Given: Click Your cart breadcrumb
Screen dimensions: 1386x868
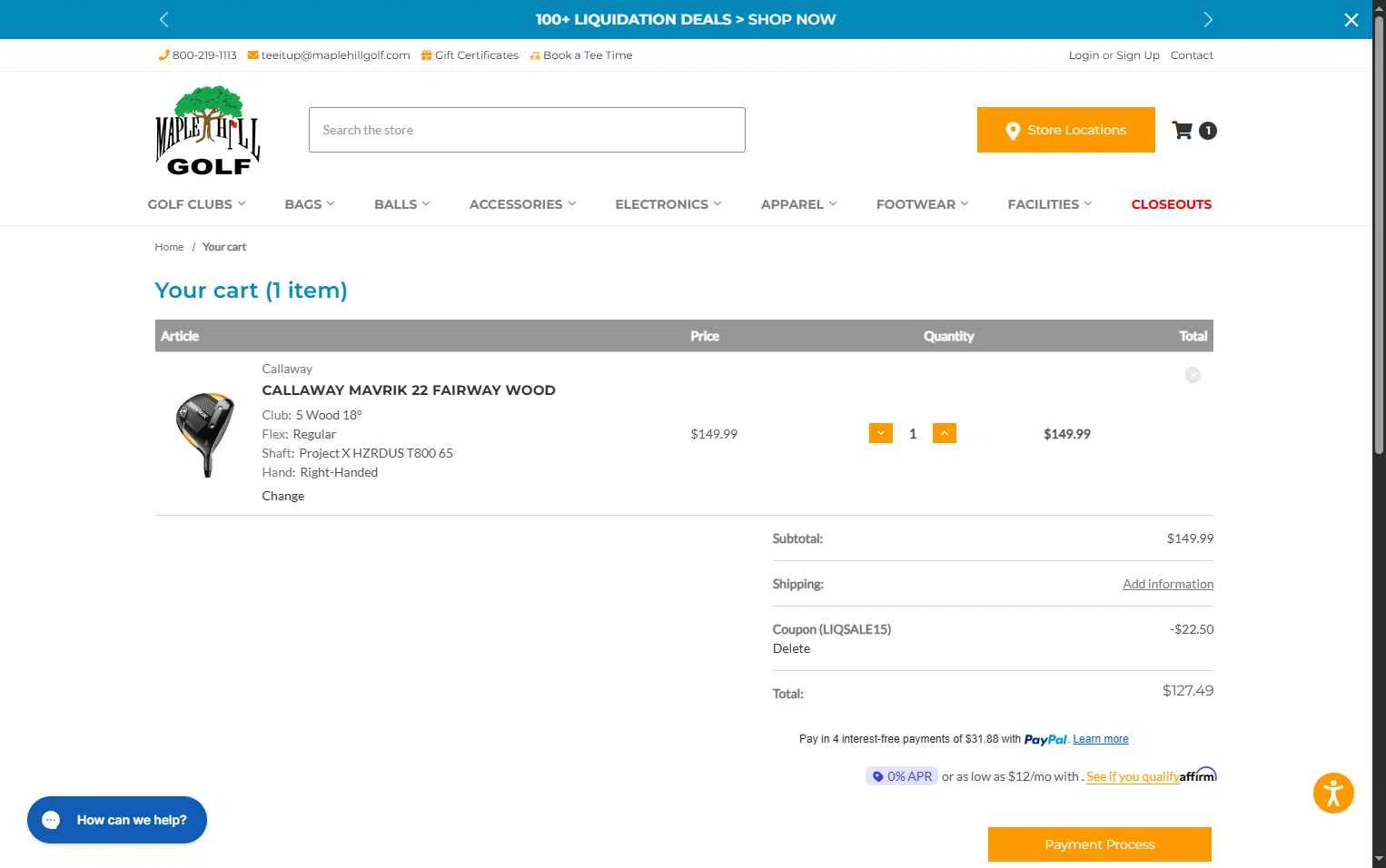Looking at the screenshot, I should click(x=224, y=247).
